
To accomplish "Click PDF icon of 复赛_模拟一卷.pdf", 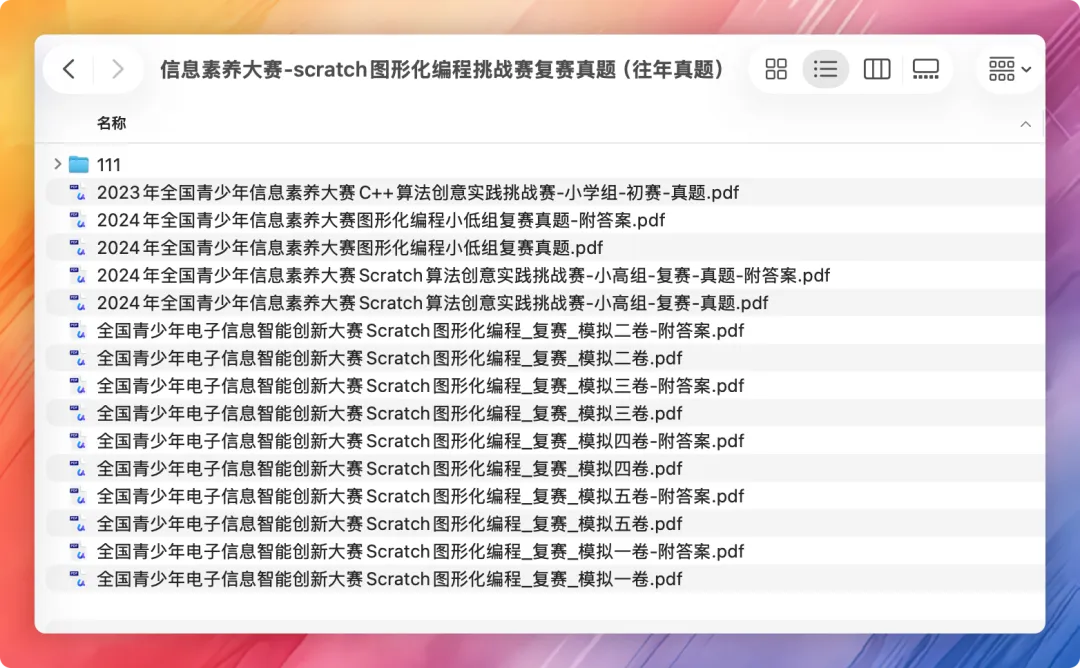I will click(78, 578).
